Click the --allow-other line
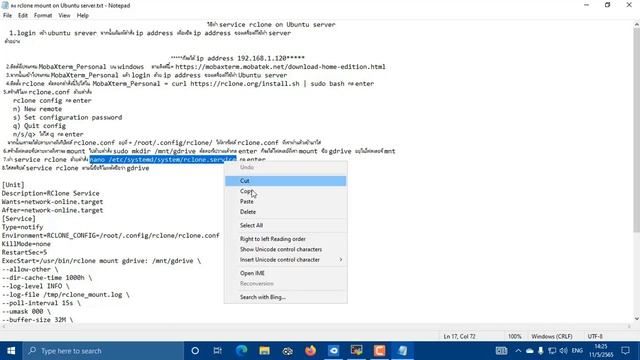This screenshot has width=640, height=360. click(30, 269)
